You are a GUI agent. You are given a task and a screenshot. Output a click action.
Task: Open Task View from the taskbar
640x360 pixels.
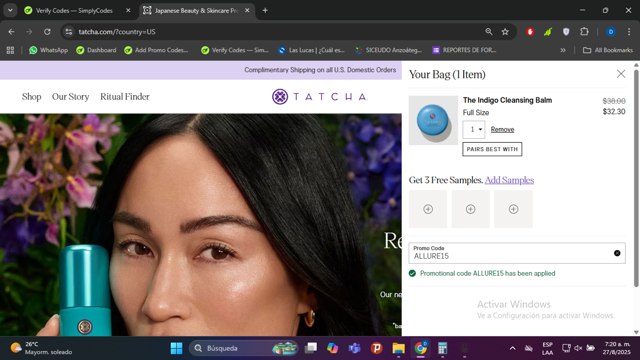[311, 348]
